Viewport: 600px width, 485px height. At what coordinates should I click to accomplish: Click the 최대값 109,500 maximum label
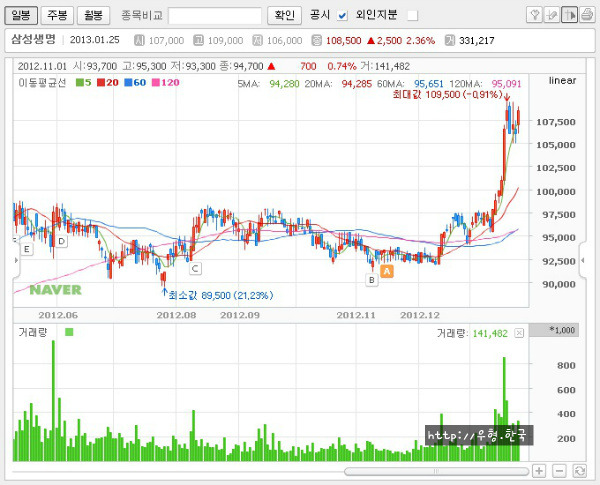point(447,95)
